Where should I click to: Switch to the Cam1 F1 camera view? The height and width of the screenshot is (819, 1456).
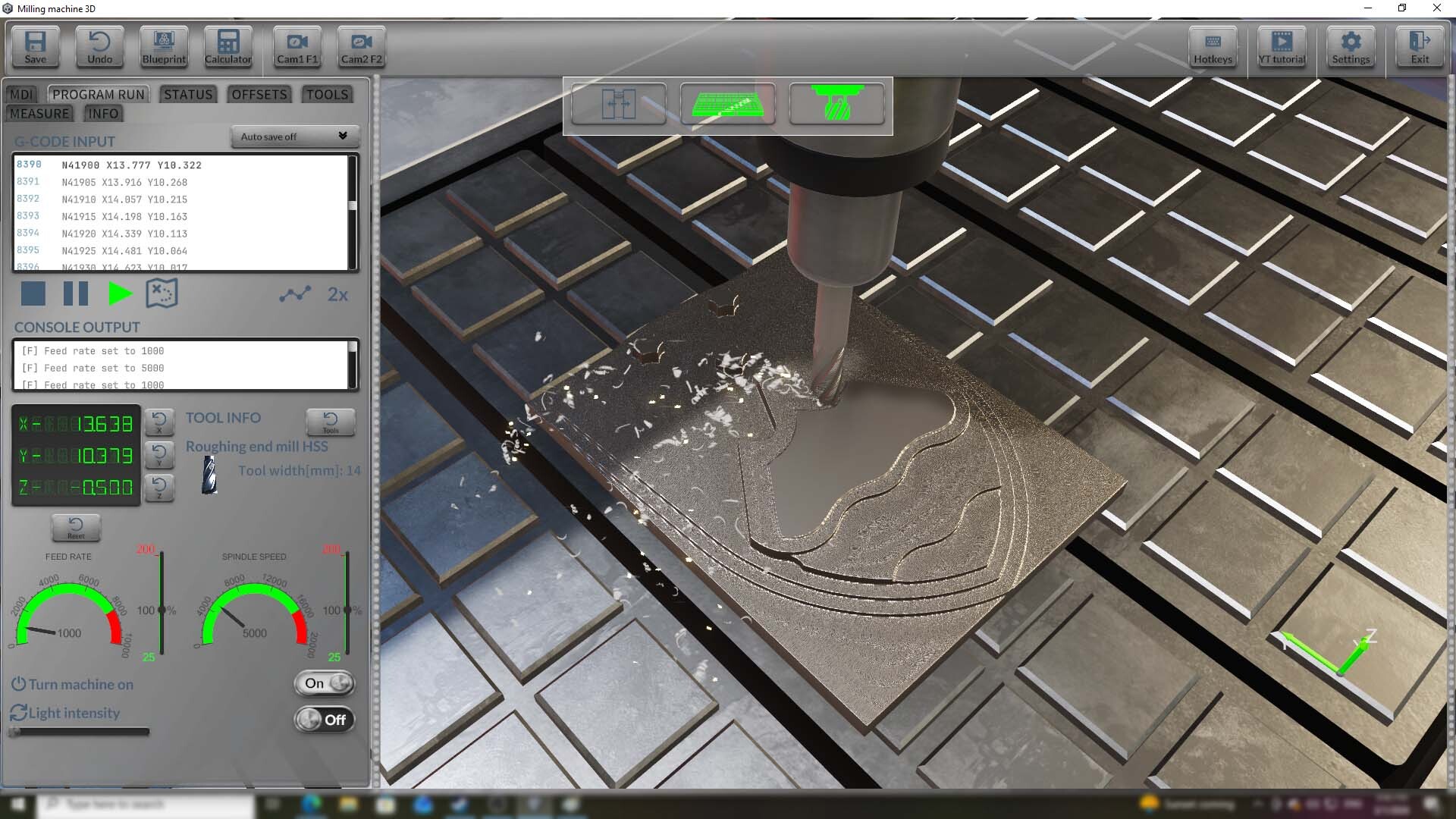[297, 47]
